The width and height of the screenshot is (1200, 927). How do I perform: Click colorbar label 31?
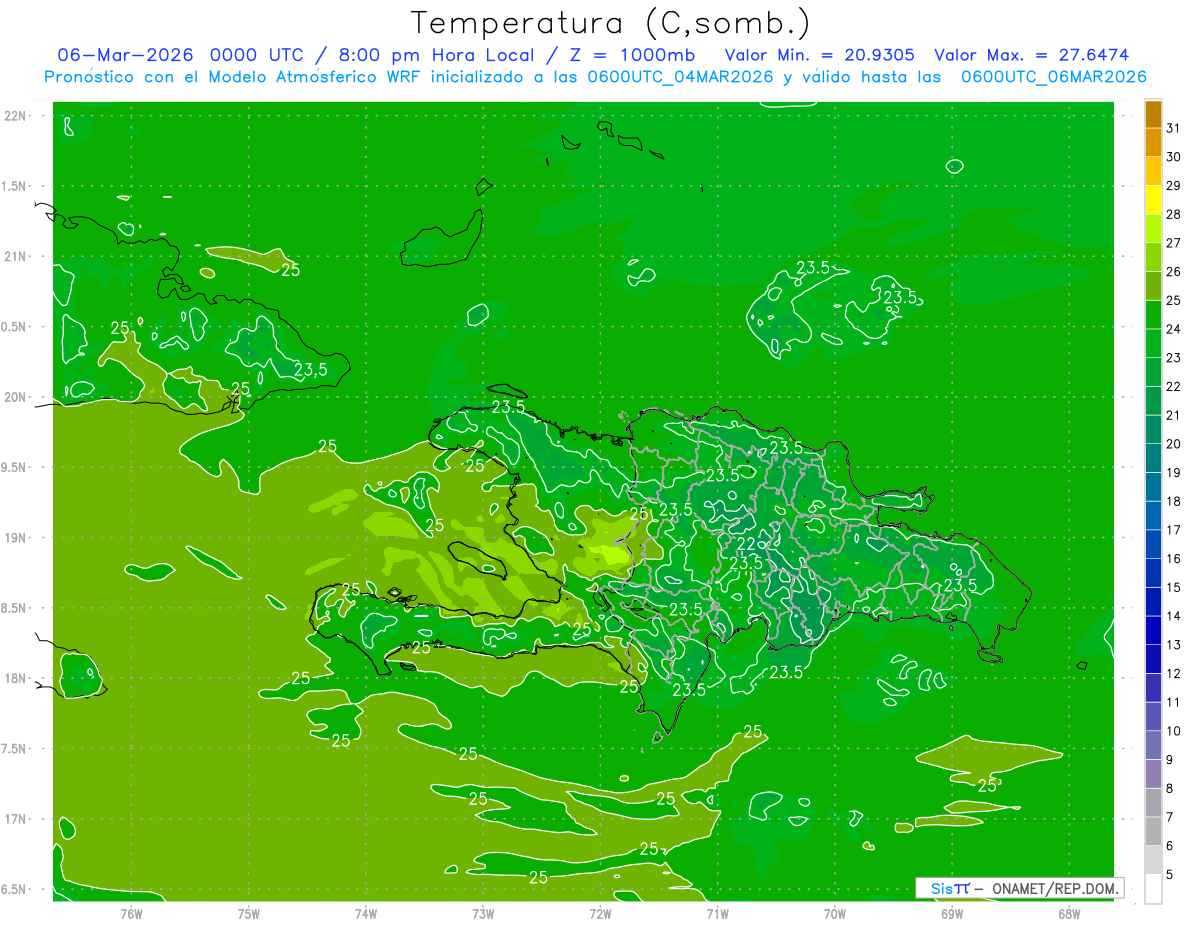tap(1174, 128)
